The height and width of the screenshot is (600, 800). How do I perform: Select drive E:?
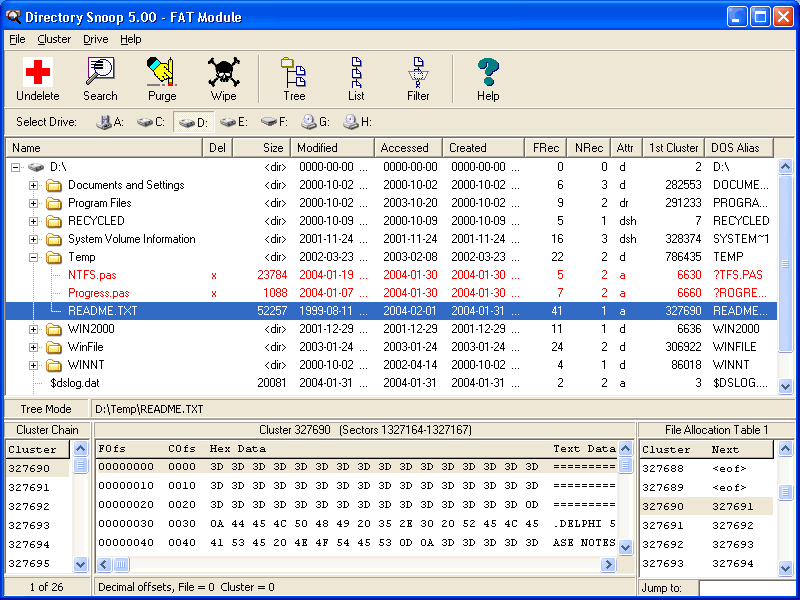(234, 122)
